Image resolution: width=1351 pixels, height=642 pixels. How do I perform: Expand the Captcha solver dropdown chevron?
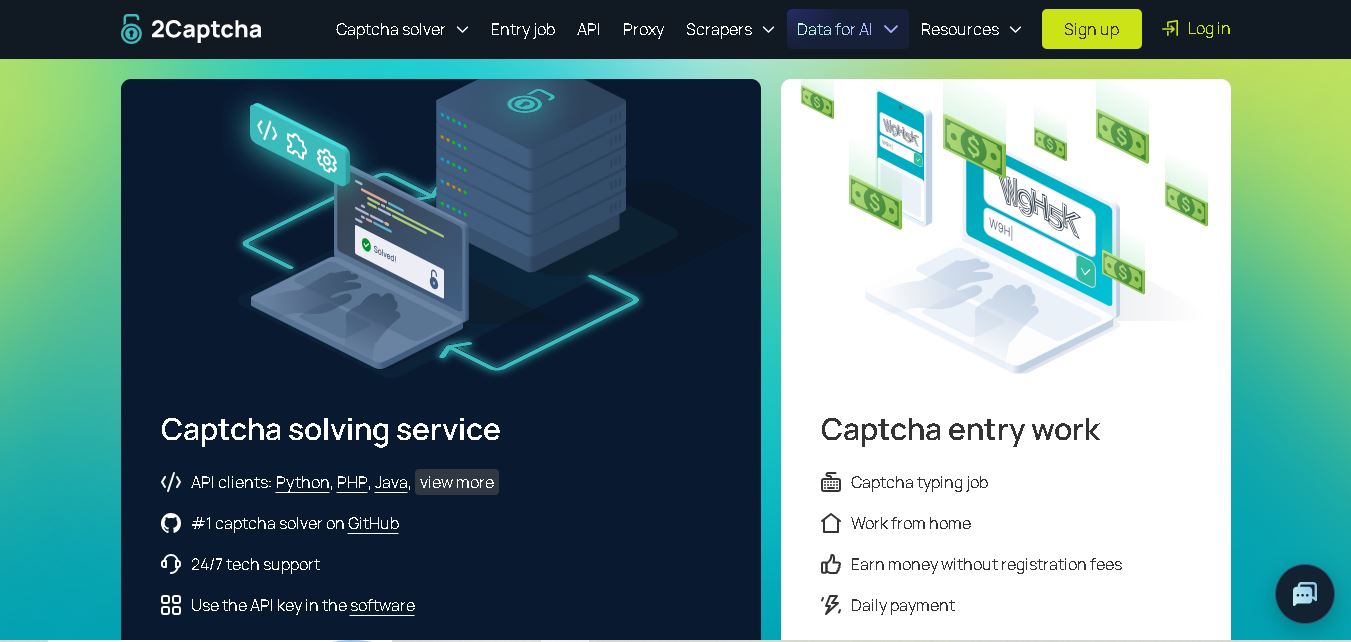pos(462,30)
